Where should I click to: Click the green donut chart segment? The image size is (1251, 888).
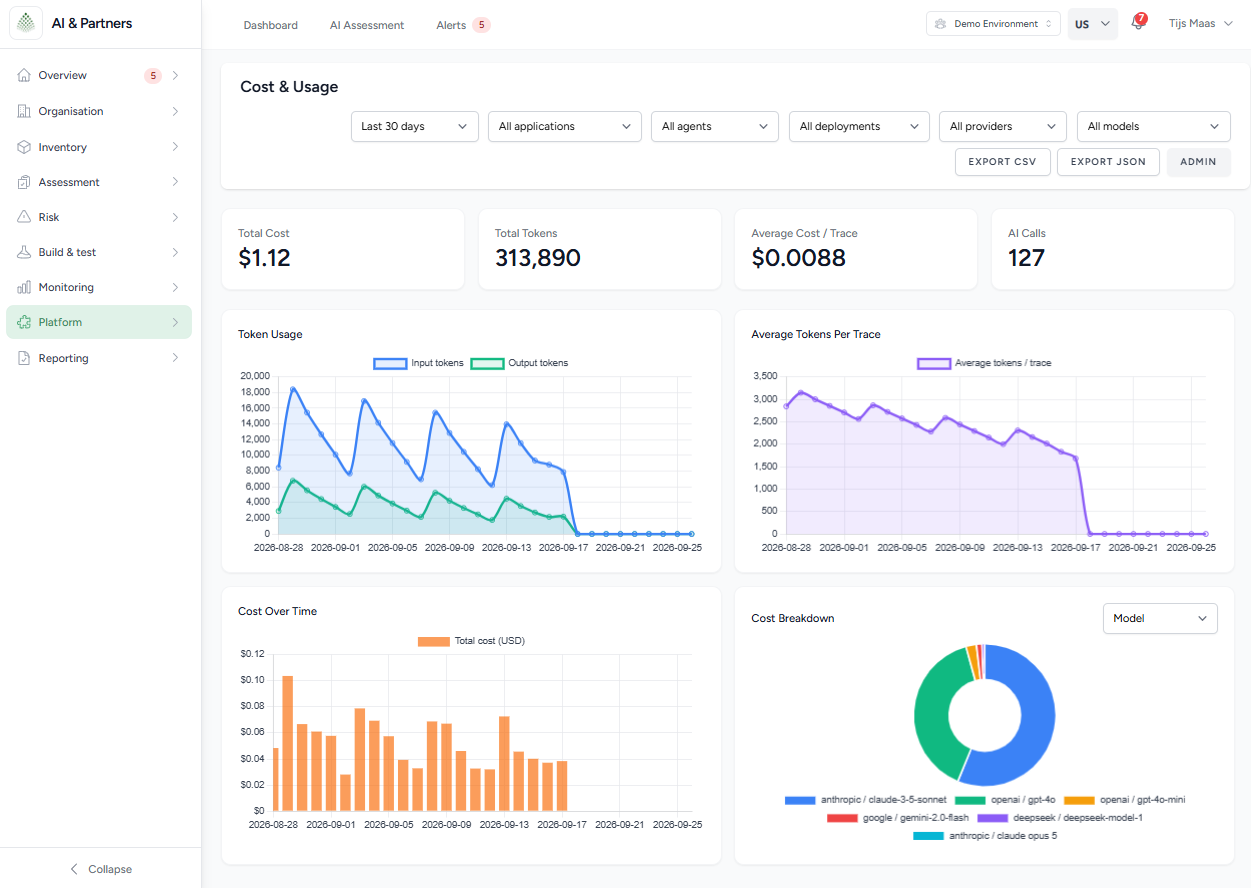[932, 715]
